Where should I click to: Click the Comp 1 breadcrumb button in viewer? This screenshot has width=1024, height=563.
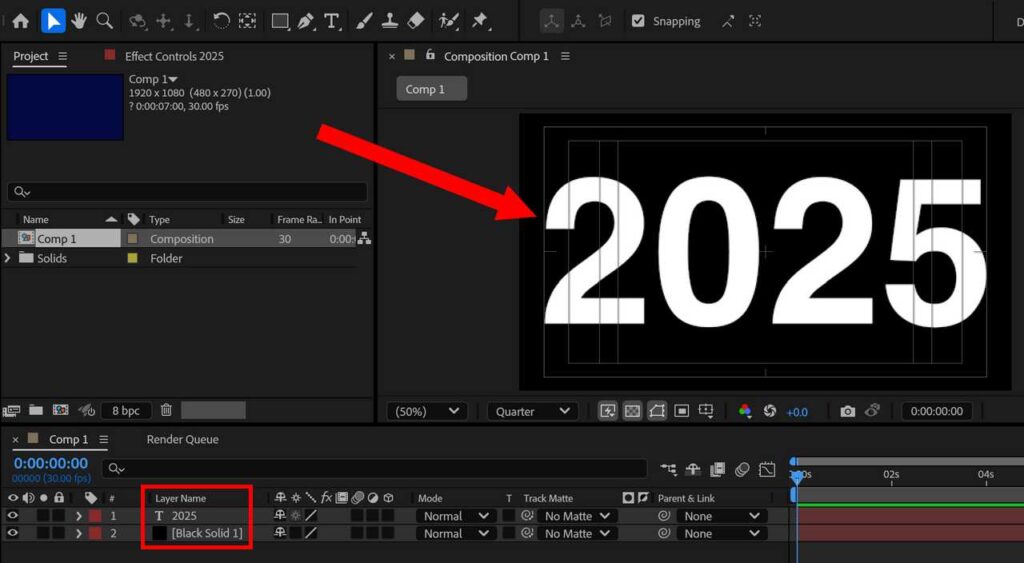pyautogui.click(x=432, y=89)
